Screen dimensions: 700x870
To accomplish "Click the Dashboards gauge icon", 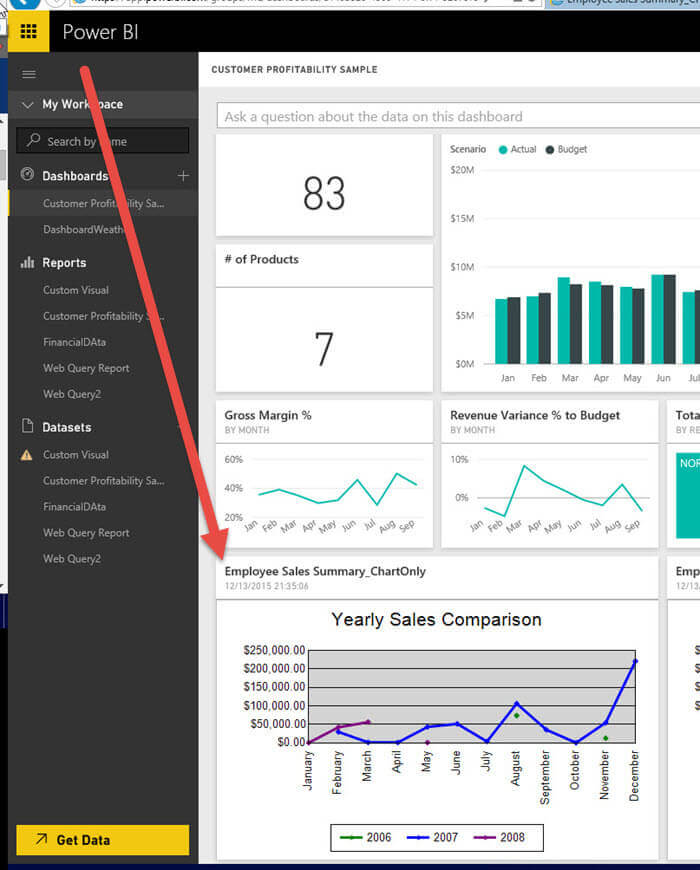I will 27,174.
